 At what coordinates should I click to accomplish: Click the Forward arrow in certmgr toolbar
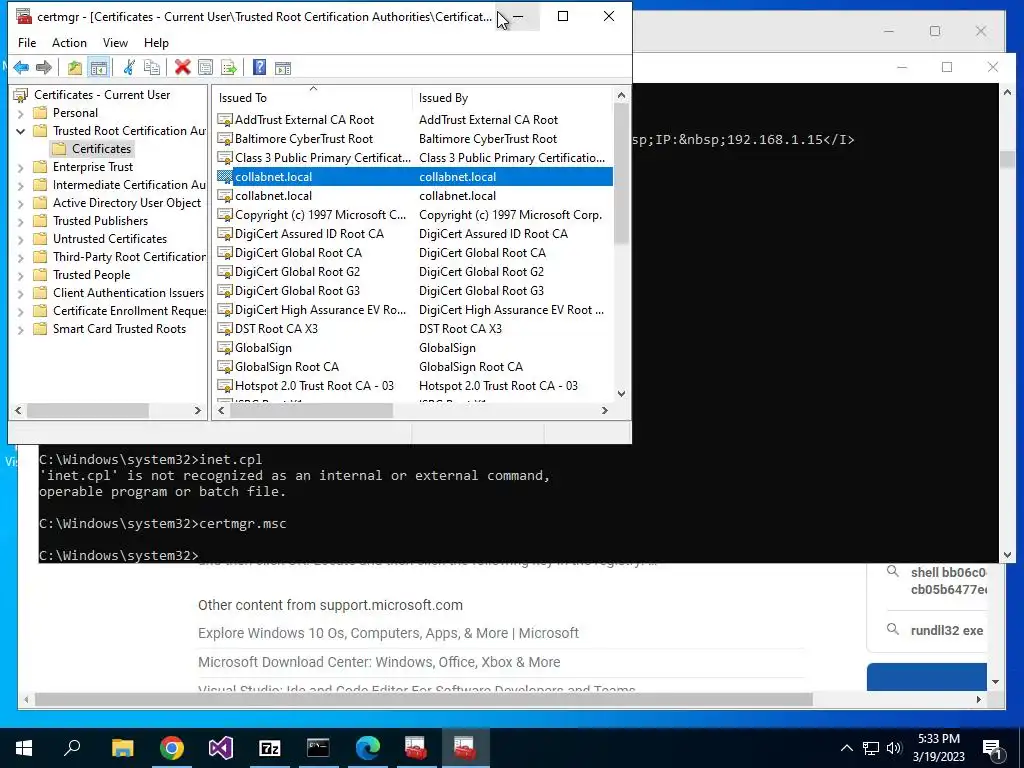(x=44, y=67)
